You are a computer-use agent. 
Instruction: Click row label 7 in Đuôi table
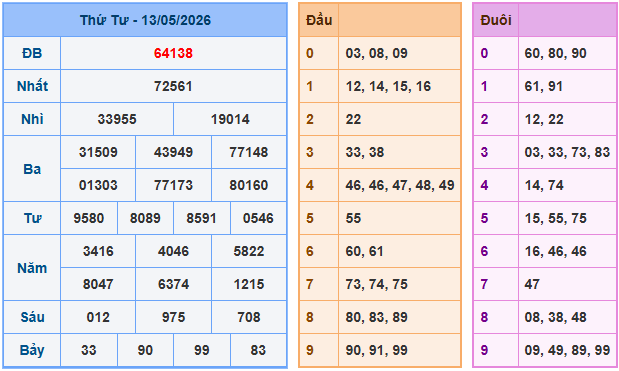pos(484,284)
